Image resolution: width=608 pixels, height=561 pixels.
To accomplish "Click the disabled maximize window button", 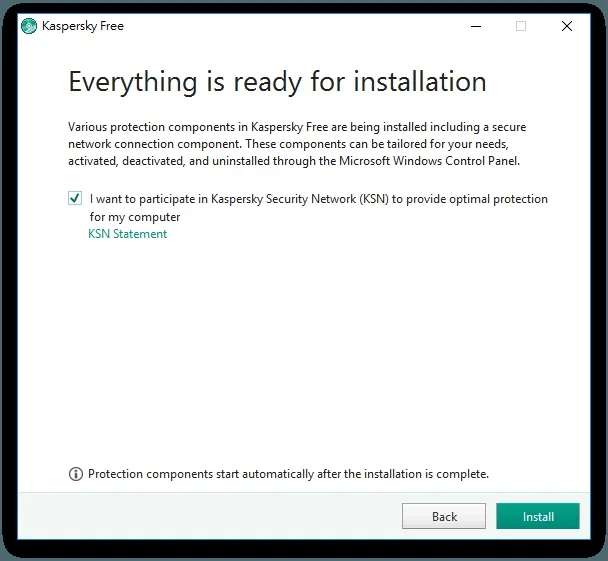I will tap(521, 26).
